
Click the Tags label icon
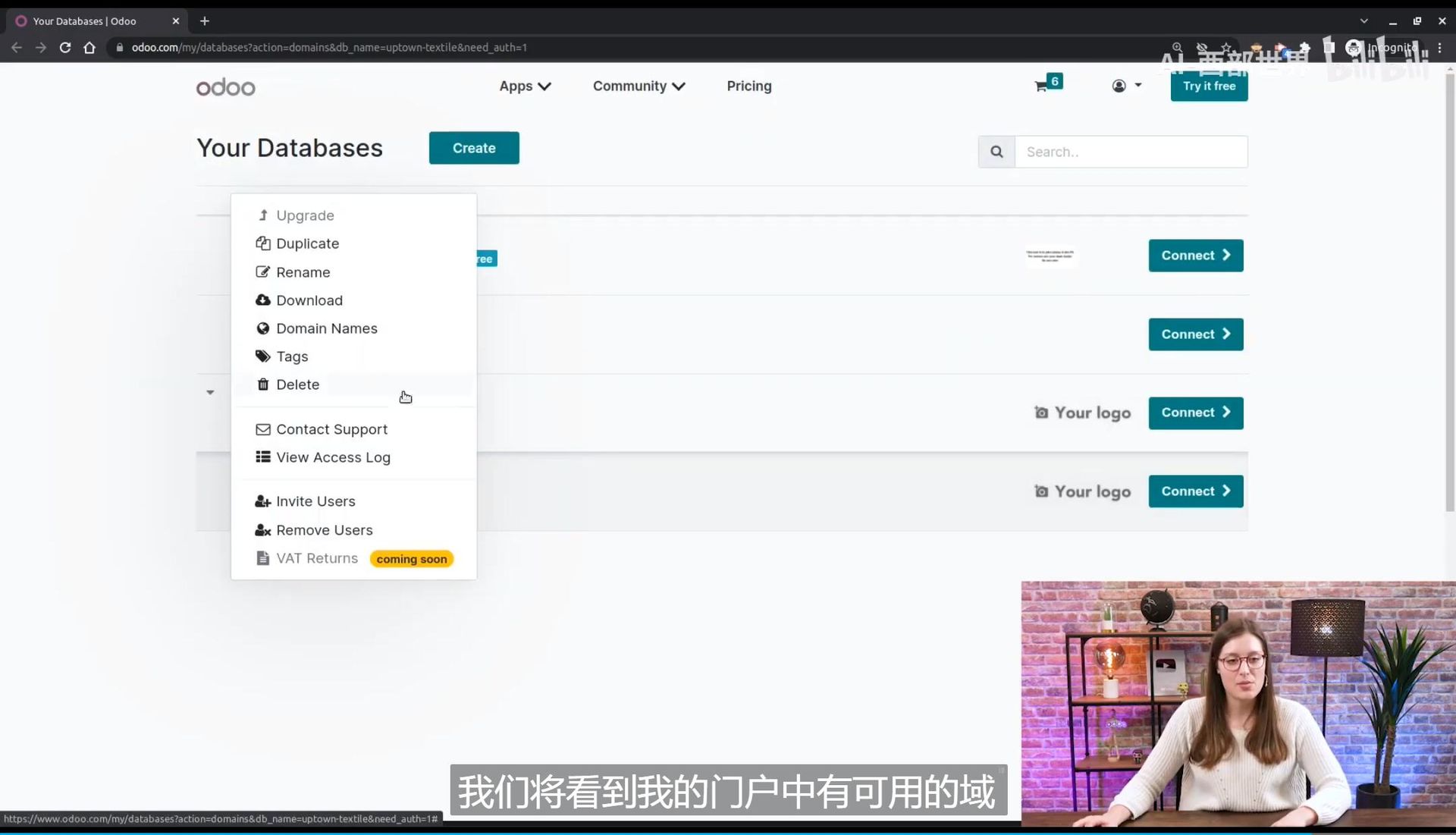[263, 356]
